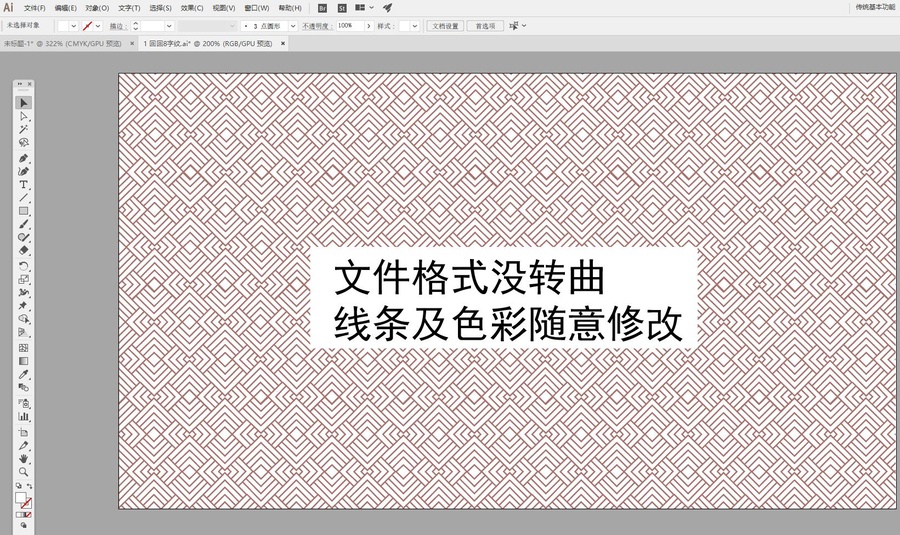Click the opacity field showing 100%
Viewport: 900px width, 535px height.
click(350, 26)
